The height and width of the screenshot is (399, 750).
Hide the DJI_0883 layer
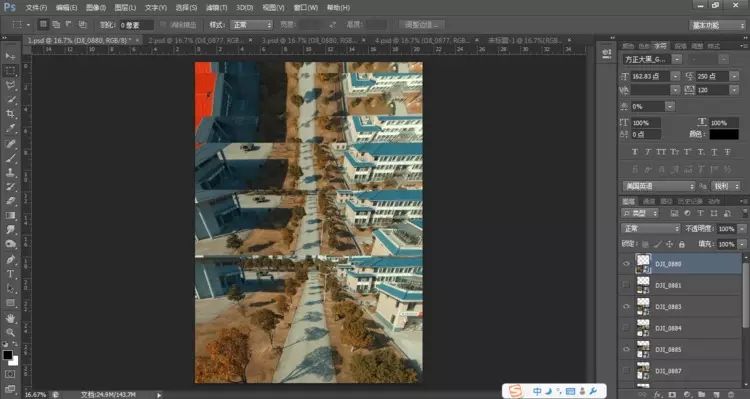tap(626, 307)
